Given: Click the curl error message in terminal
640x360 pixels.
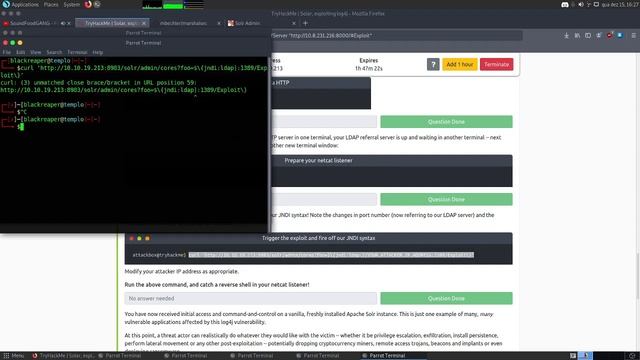Looking at the screenshot, I should 99,82.
